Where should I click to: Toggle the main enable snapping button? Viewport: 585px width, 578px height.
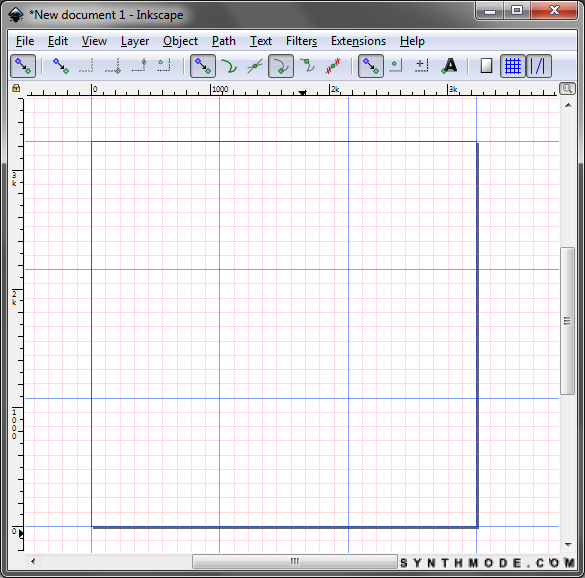(x=23, y=66)
